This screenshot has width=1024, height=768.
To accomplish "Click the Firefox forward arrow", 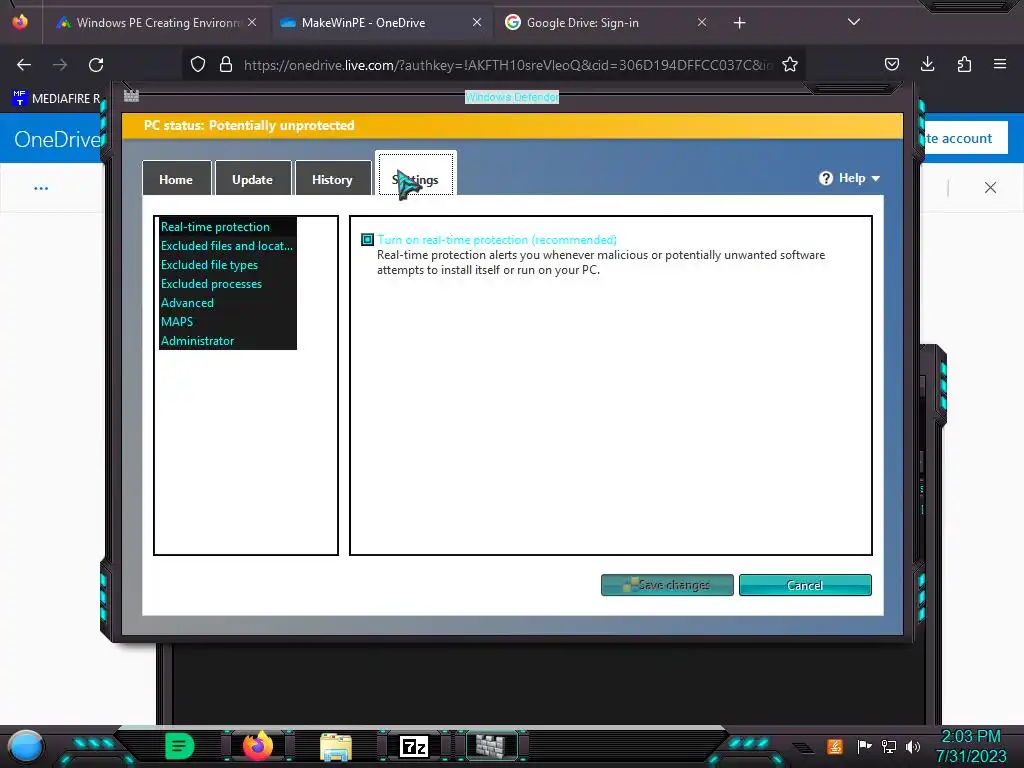I will point(60,65).
